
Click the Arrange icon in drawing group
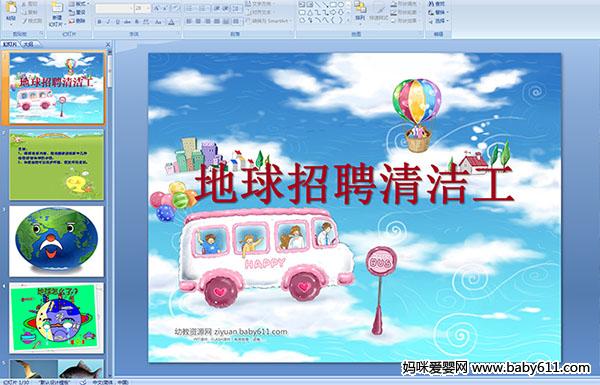pos(360,11)
